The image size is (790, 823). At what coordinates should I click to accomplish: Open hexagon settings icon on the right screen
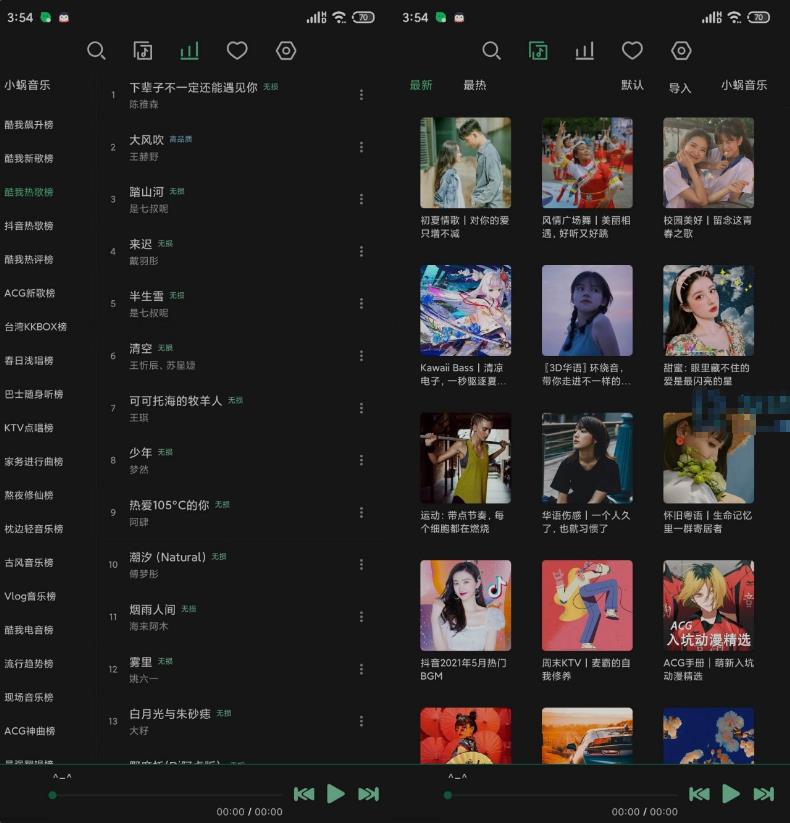coord(681,51)
